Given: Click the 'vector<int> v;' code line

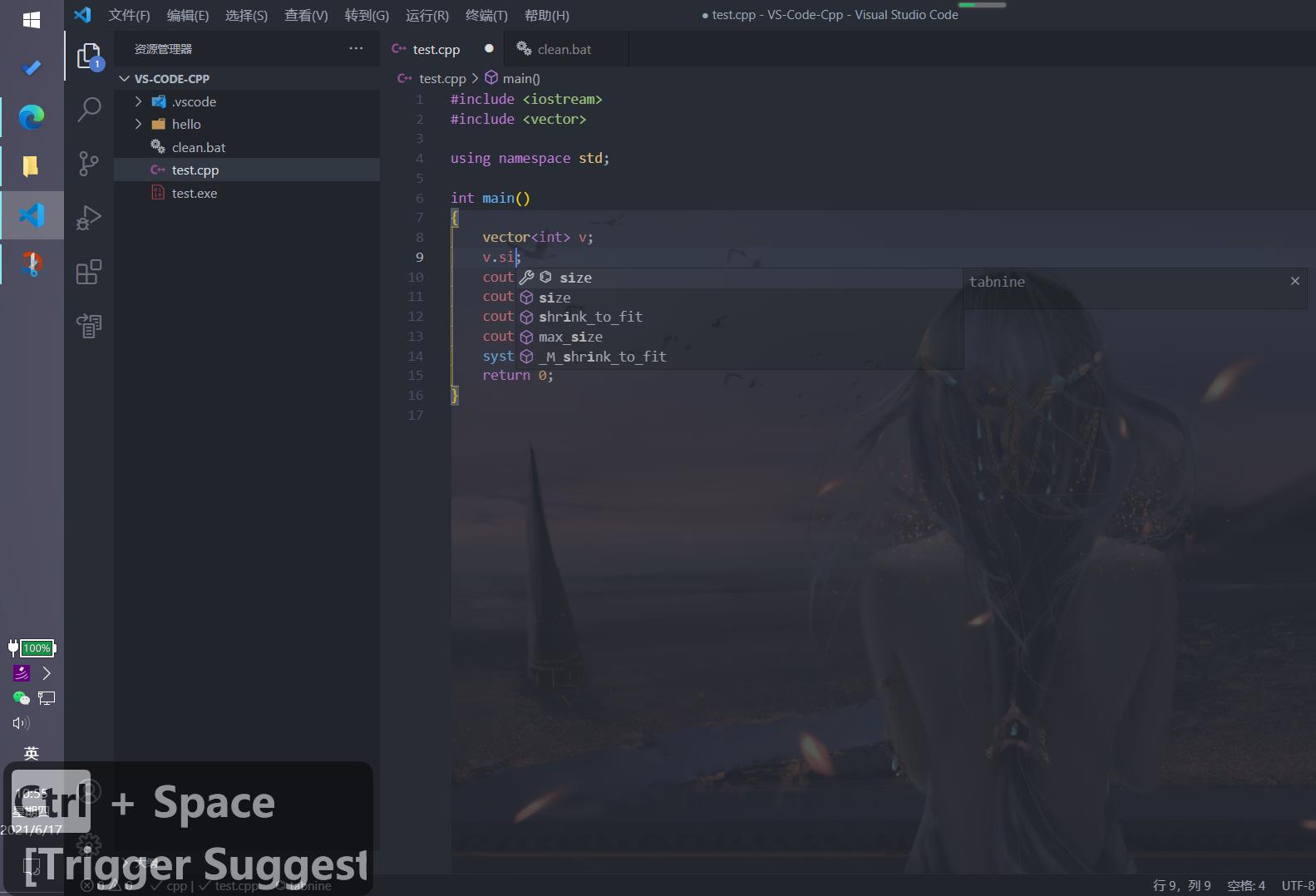Looking at the screenshot, I should 538,237.
